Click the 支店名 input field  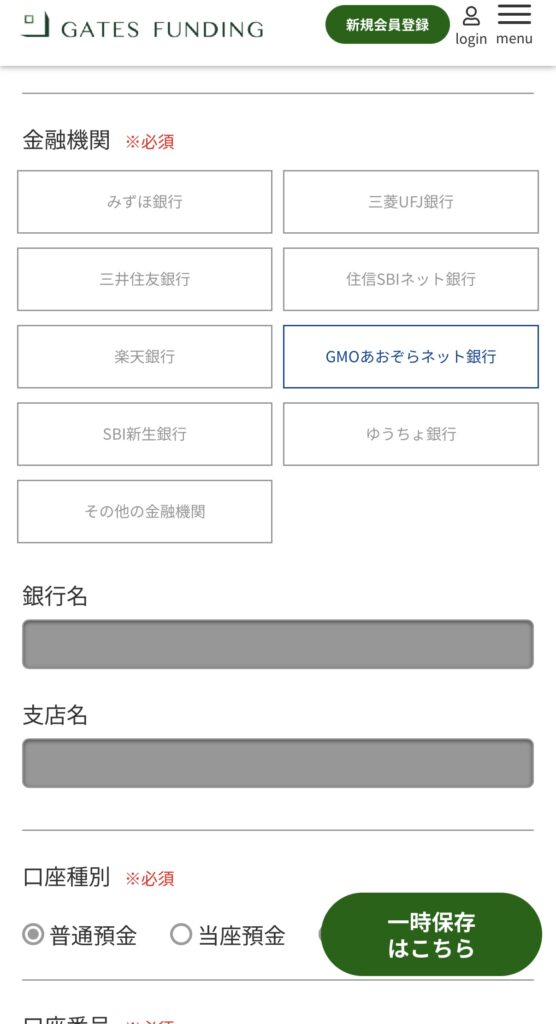click(x=278, y=763)
